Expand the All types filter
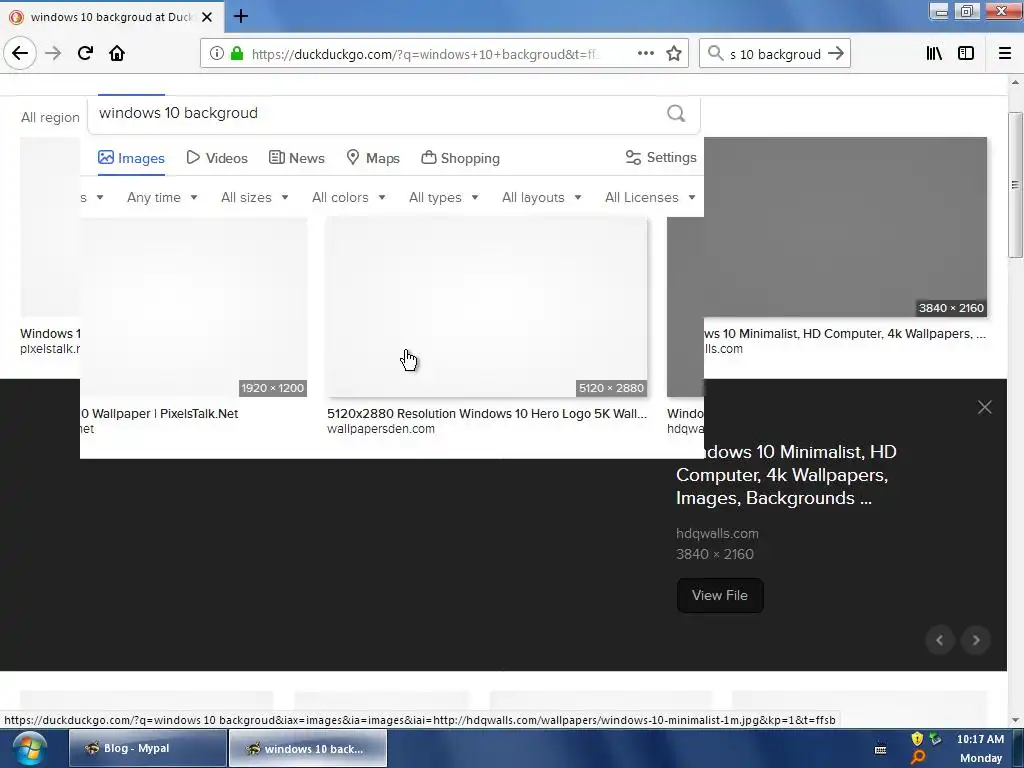Screen dimensions: 1024x768 pyautogui.click(x=443, y=197)
